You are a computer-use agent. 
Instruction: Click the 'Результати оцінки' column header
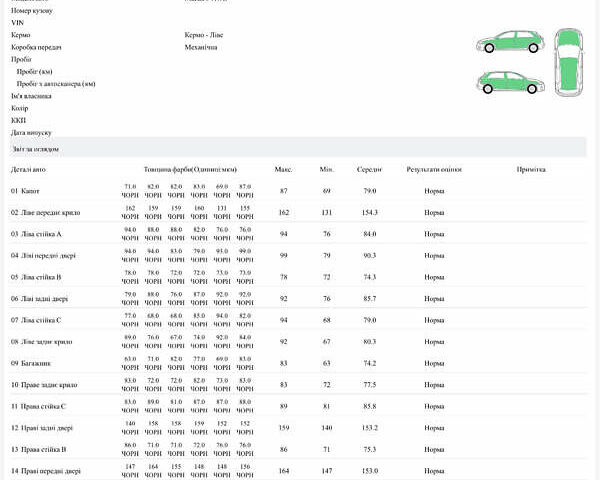433,169
